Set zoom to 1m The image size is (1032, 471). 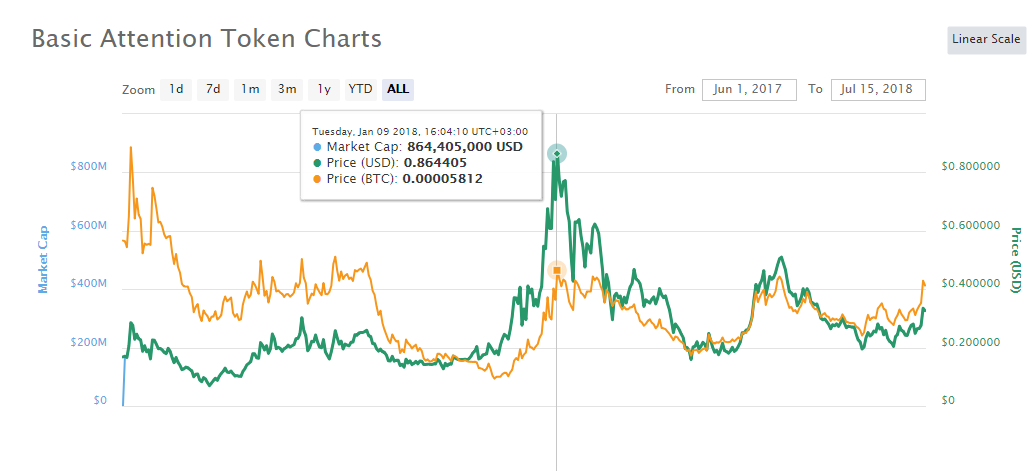pyautogui.click(x=249, y=89)
